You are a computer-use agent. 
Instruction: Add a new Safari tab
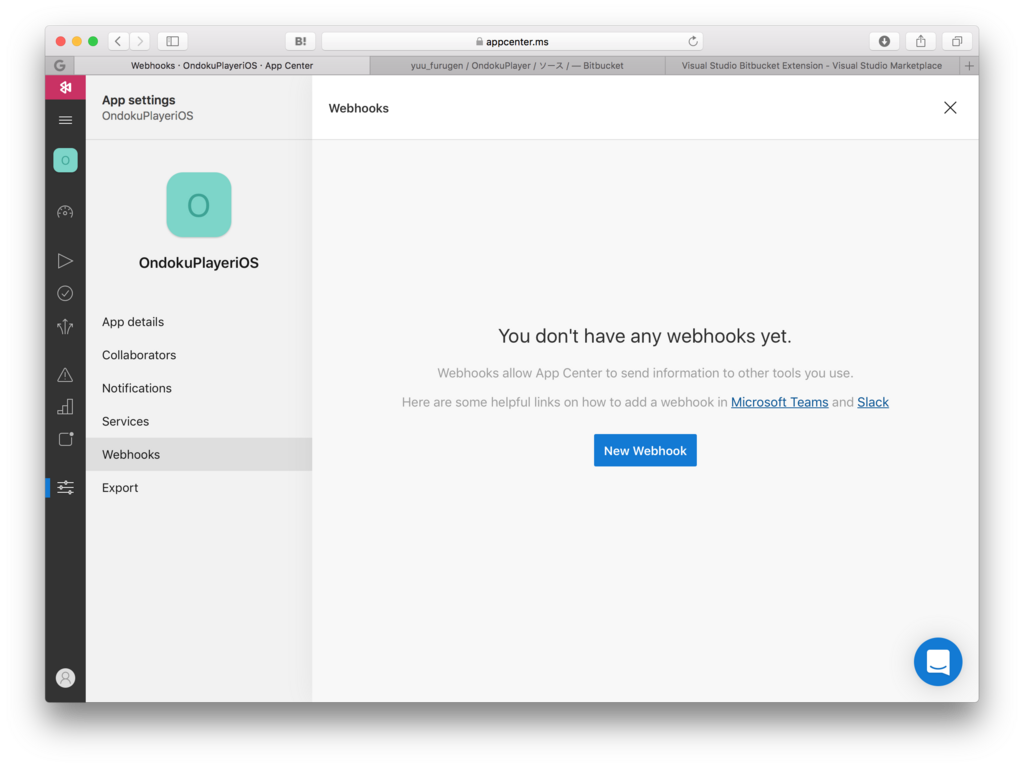tap(969, 65)
